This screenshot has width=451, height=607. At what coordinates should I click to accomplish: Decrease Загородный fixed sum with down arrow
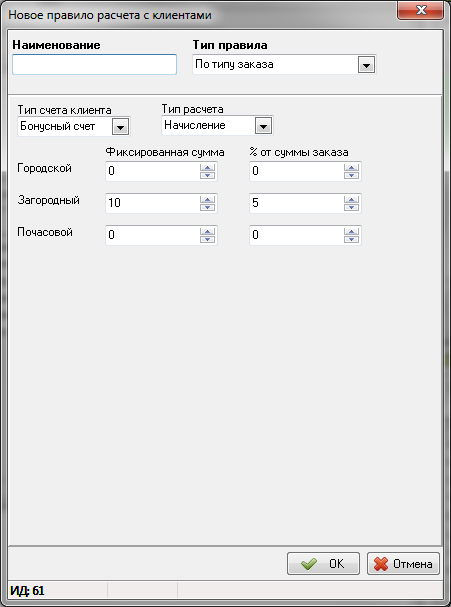[207, 207]
